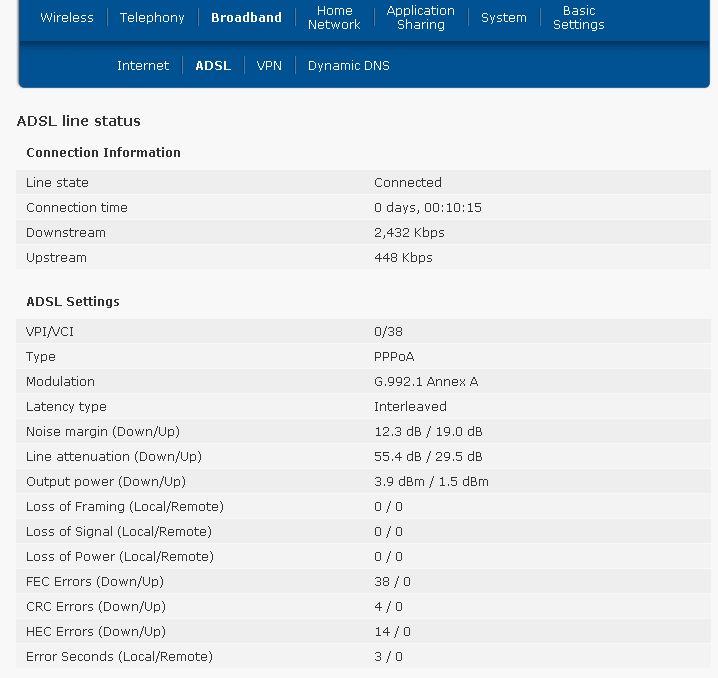This screenshot has width=718, height=678.
Task: Click the Connection Information section title
Action: (103, 153)
